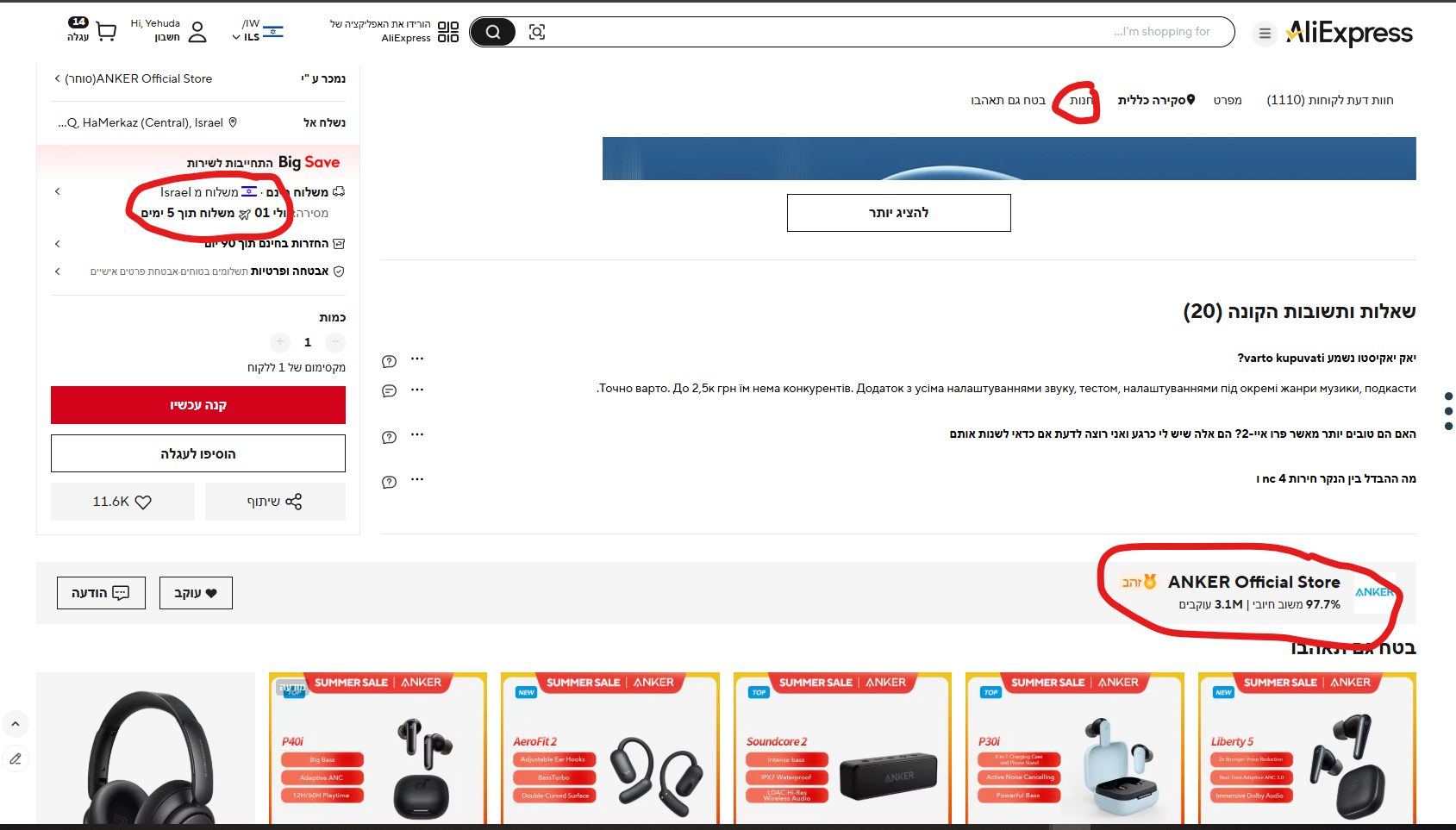Click the returns box icon in the 90-day returns row

pyautogui.click(x=339, y=244)
